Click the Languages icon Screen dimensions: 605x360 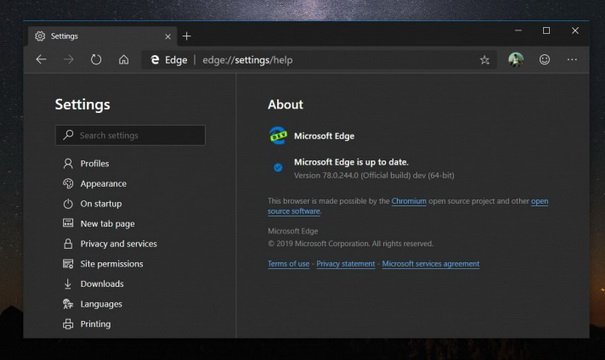[x=68, y=304]
